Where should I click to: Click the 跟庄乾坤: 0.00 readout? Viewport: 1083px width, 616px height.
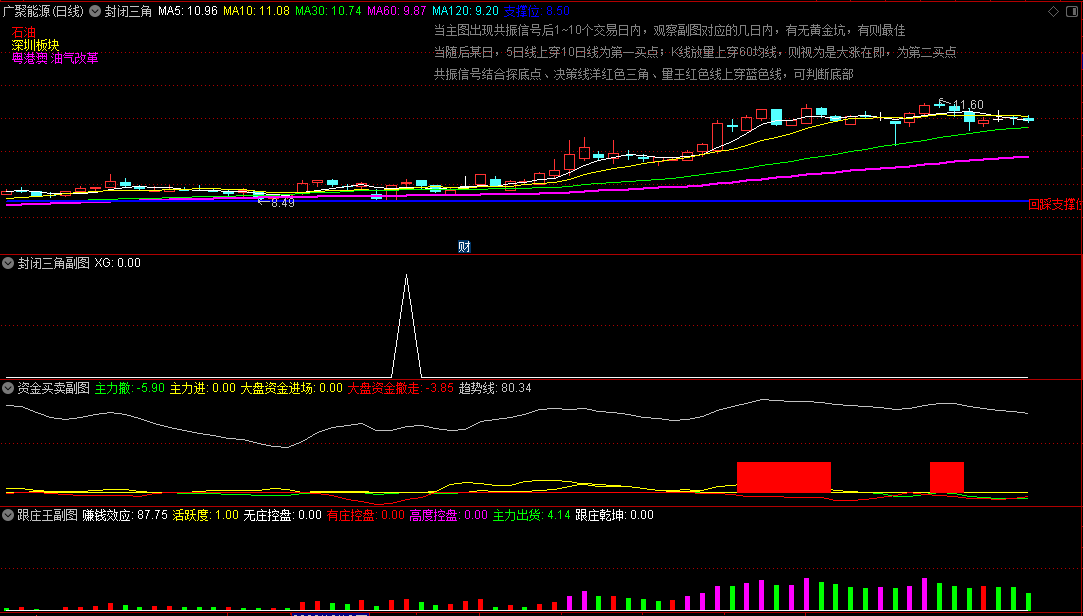[614, 514]
